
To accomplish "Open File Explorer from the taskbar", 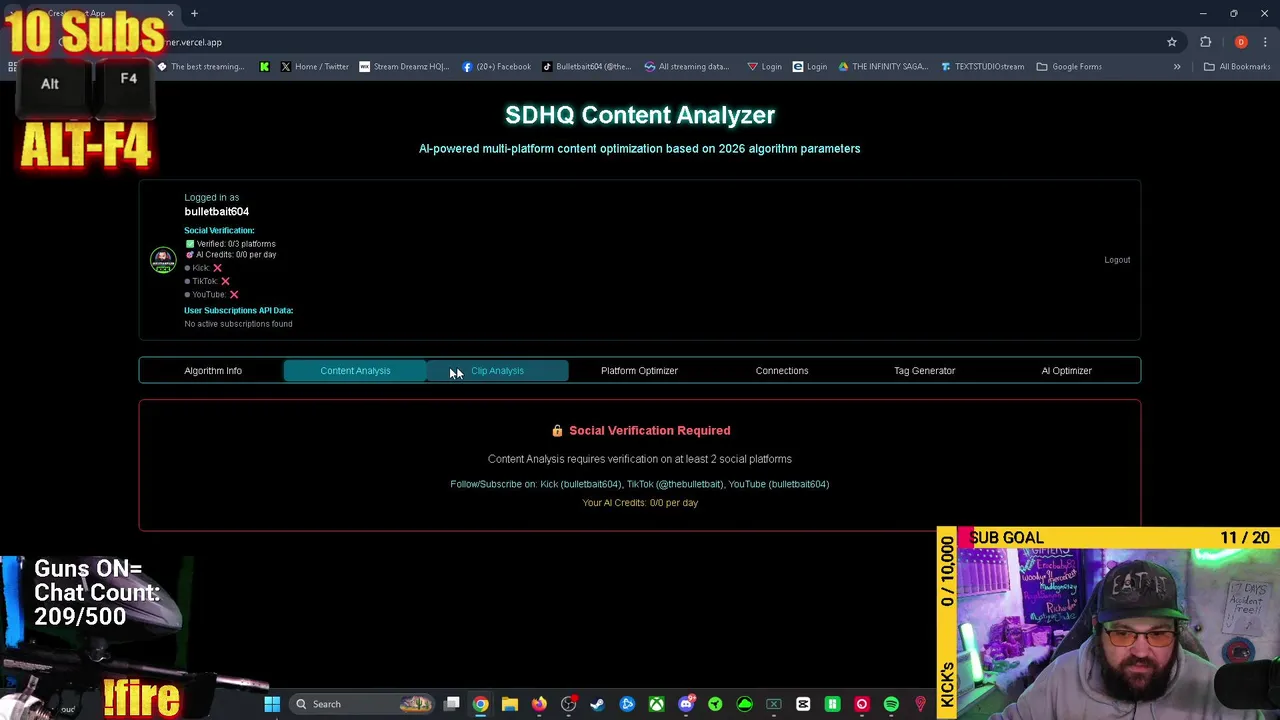I will (510, 704).
